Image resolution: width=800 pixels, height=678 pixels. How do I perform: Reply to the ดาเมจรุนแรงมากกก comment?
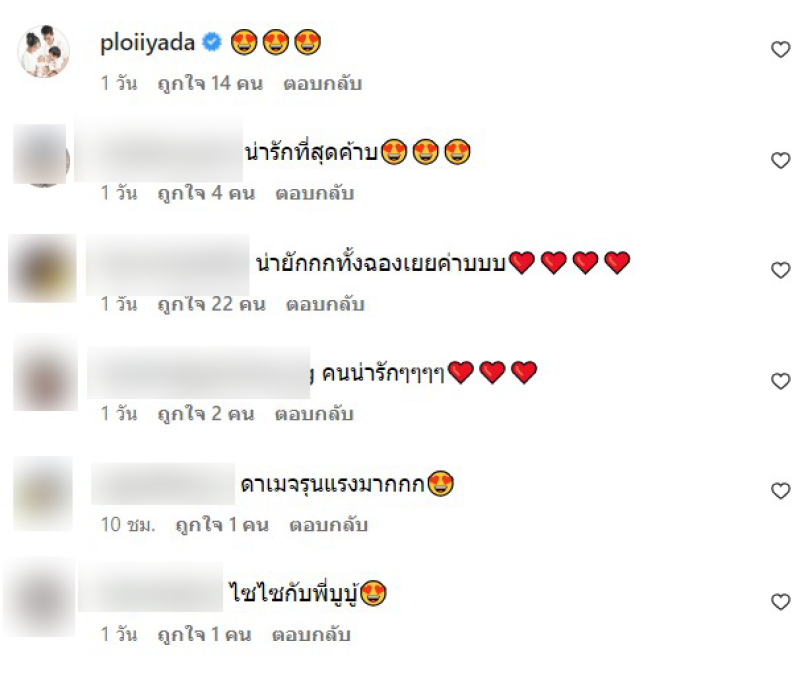tap(329, 524)
